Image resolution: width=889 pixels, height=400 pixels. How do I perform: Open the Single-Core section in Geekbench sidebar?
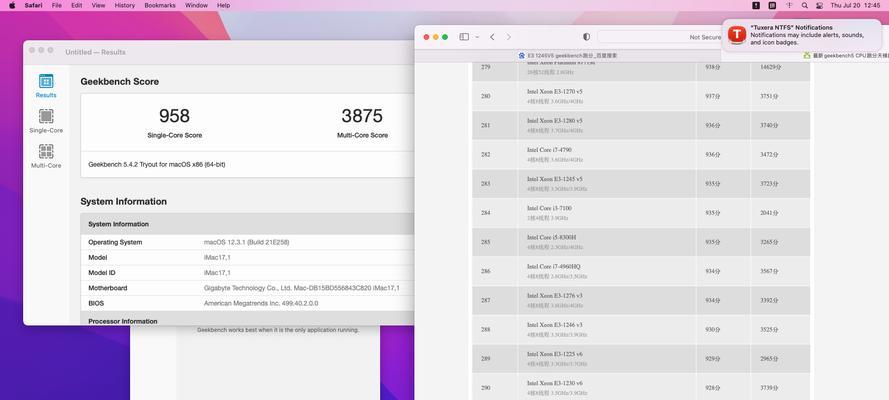tap(46, 121)
